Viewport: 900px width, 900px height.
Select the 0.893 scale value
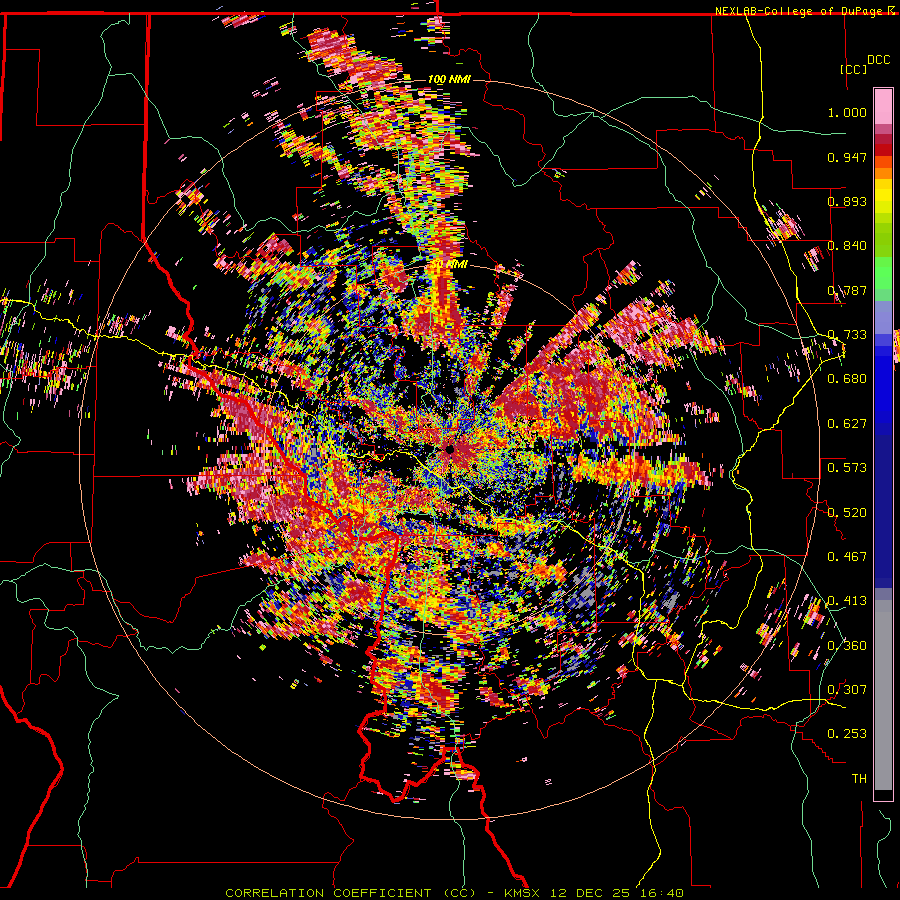(x=847, y=201)
